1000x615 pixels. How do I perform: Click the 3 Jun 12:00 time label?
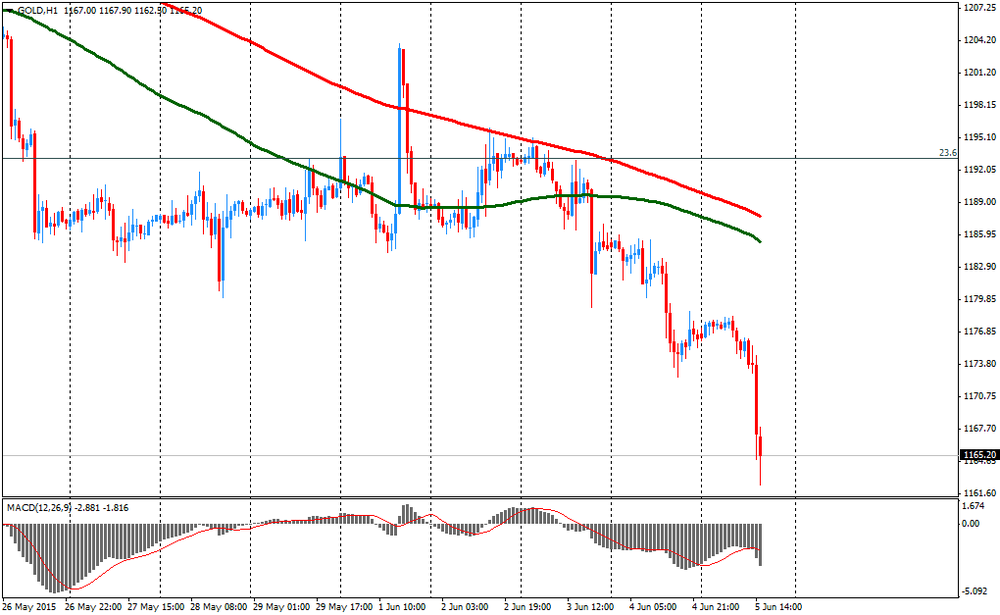click(591, 607)
